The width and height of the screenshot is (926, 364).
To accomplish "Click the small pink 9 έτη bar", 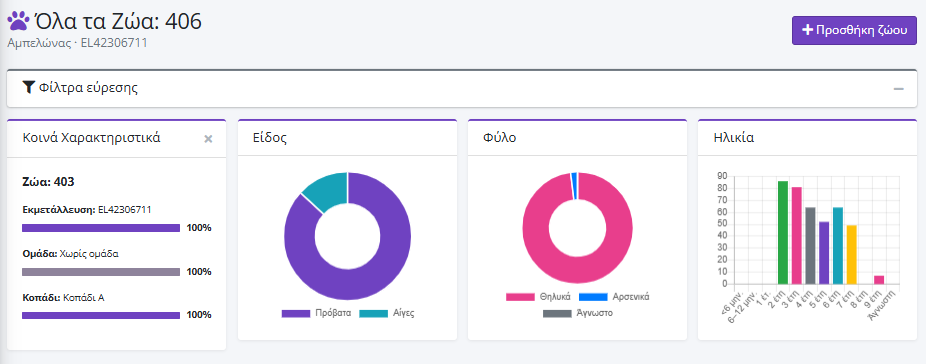I will pyautogui.click(x=879, y=280).
